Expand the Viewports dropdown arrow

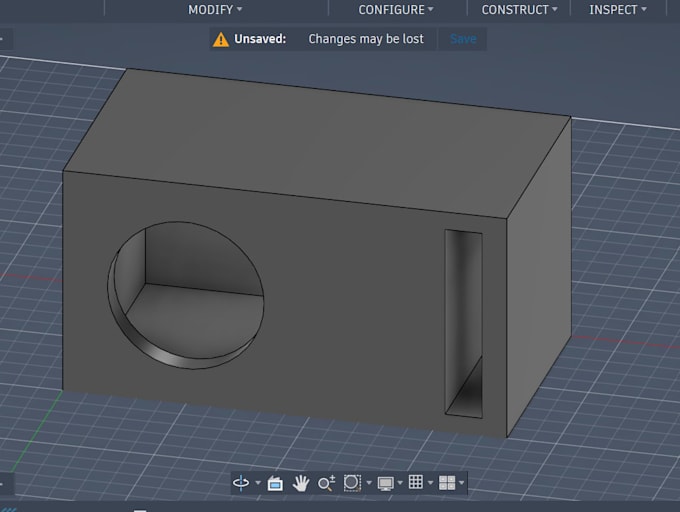point(461,483)
